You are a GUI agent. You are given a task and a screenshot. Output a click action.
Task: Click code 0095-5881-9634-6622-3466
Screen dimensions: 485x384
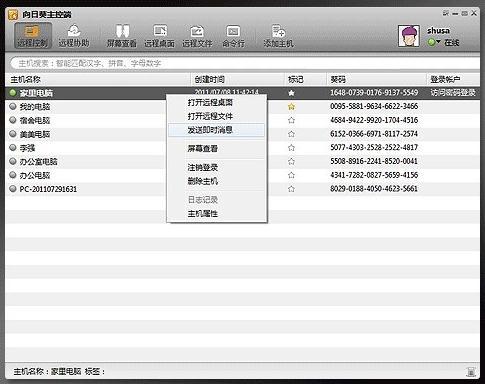tap(374, 106)
